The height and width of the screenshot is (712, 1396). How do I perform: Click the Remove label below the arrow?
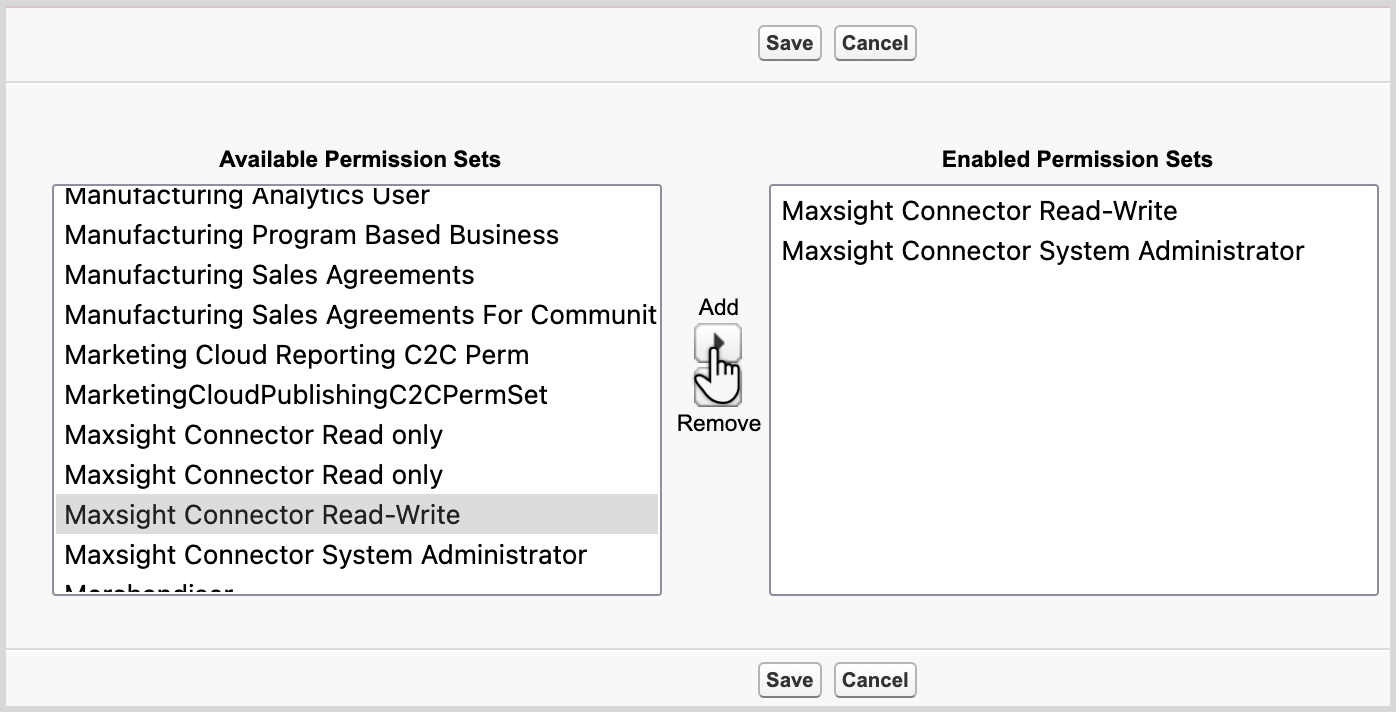(x=719, y=423)
